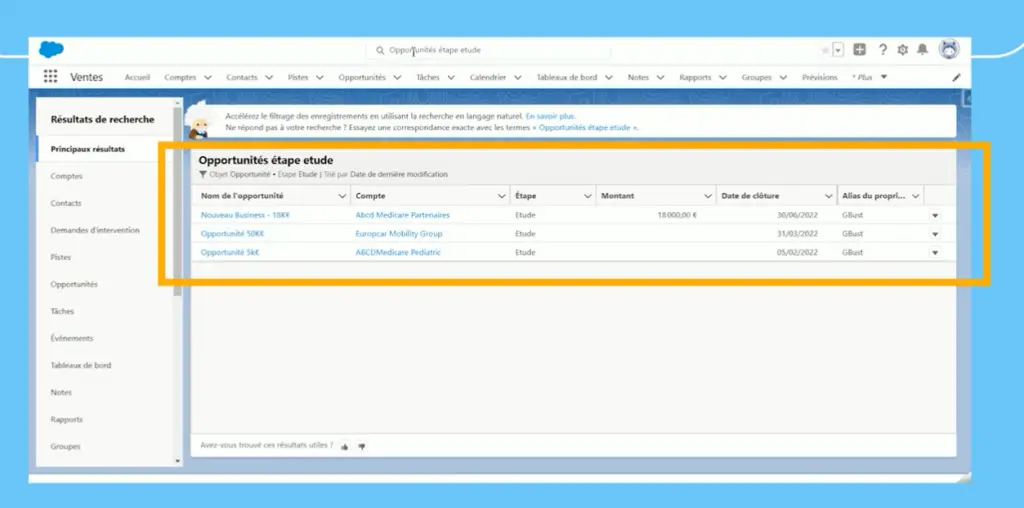The image size is (1024, 508).
Task: Filter results by Opportunités in sidebar
Action: (74, 284)
